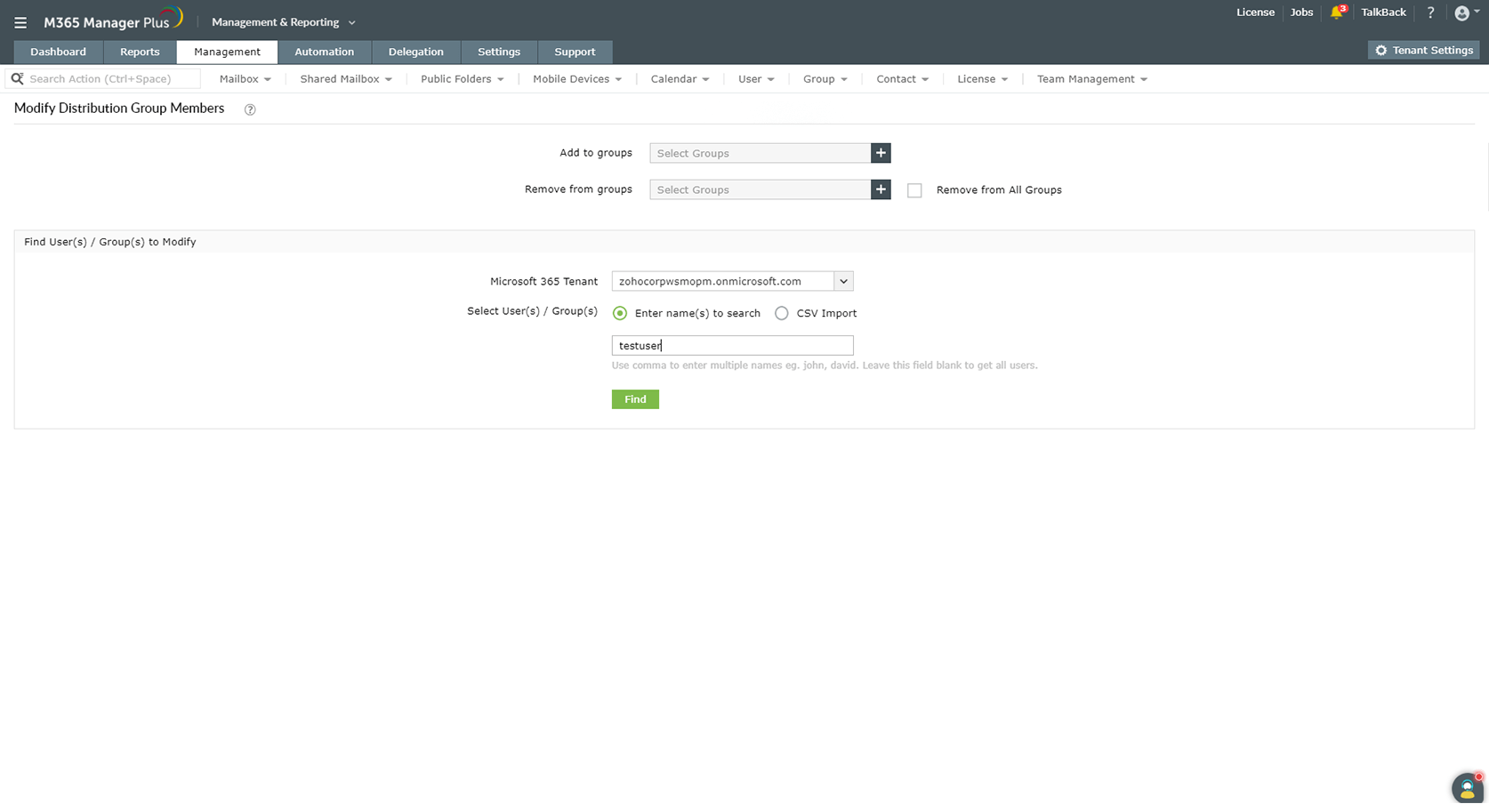Switch to the Automation tab
Image resolution: width=1489 pixels, height=812 pixels.
325,52
